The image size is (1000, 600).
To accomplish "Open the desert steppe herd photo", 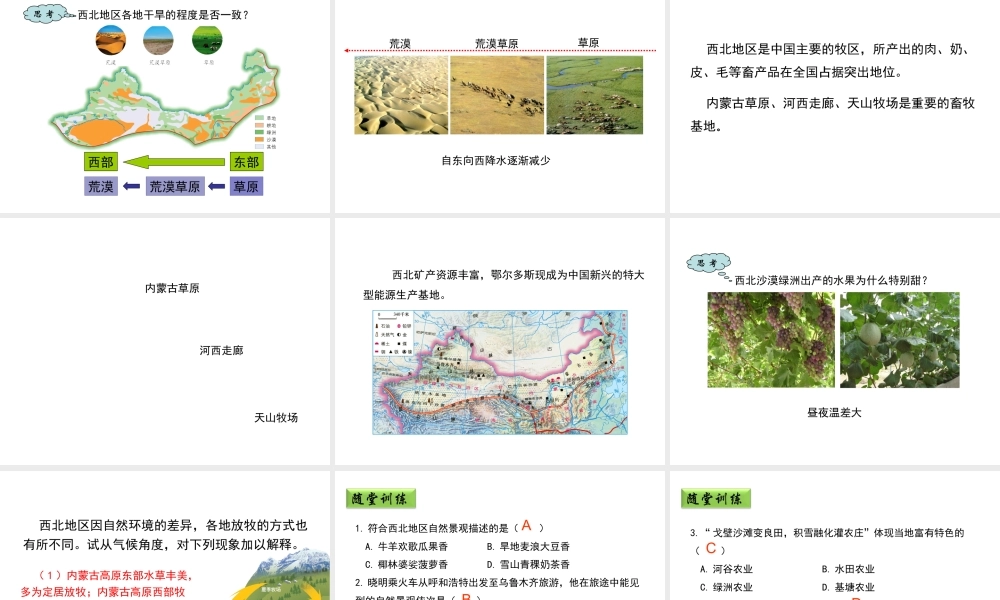I will [x=497, y=95].
